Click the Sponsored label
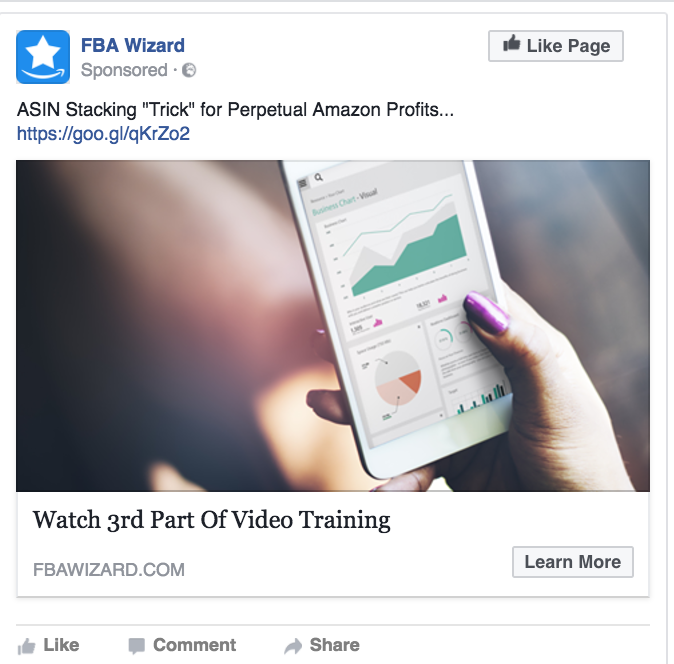The width and height of the screenshot is (674, 664). pos(124,70)
